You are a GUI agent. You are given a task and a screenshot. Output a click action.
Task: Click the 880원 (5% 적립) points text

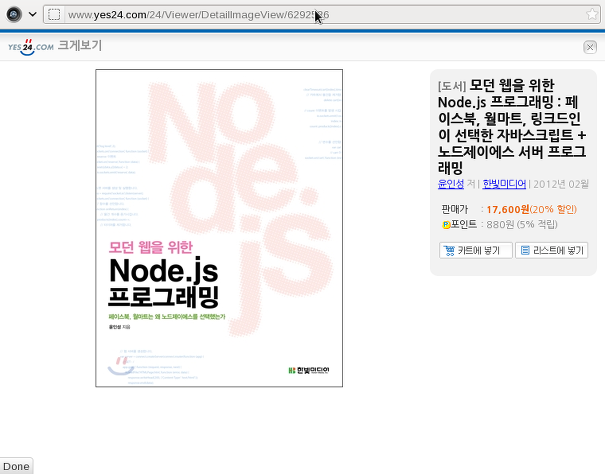pyautogui.click(x=522, y=225)
